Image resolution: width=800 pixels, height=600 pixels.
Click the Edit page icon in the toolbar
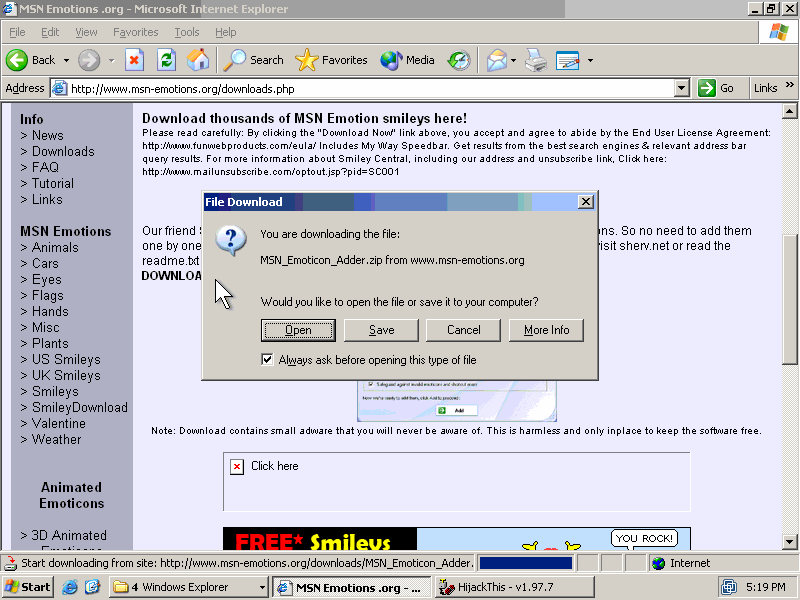coord(567,60)
